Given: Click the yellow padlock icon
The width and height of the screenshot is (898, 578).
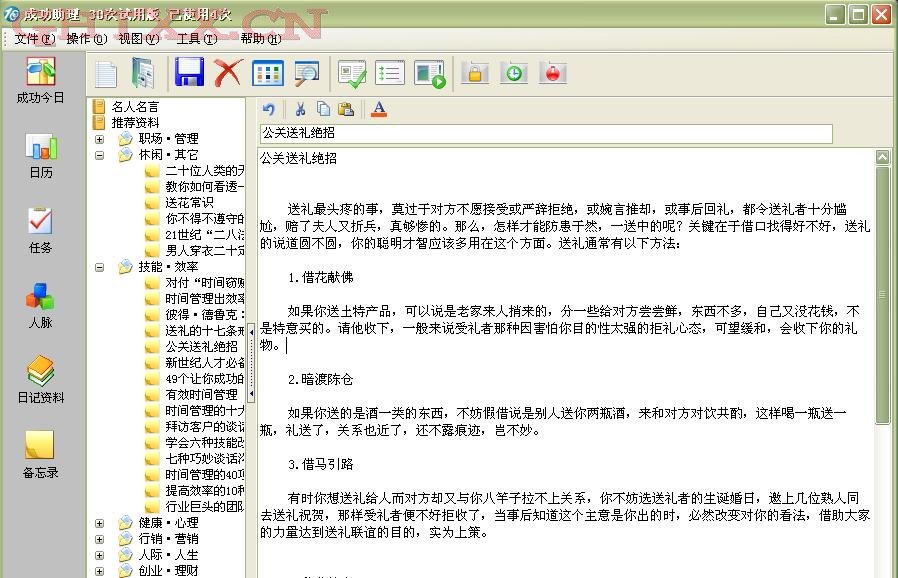Looking at the screenshot, I should point(475,73).
